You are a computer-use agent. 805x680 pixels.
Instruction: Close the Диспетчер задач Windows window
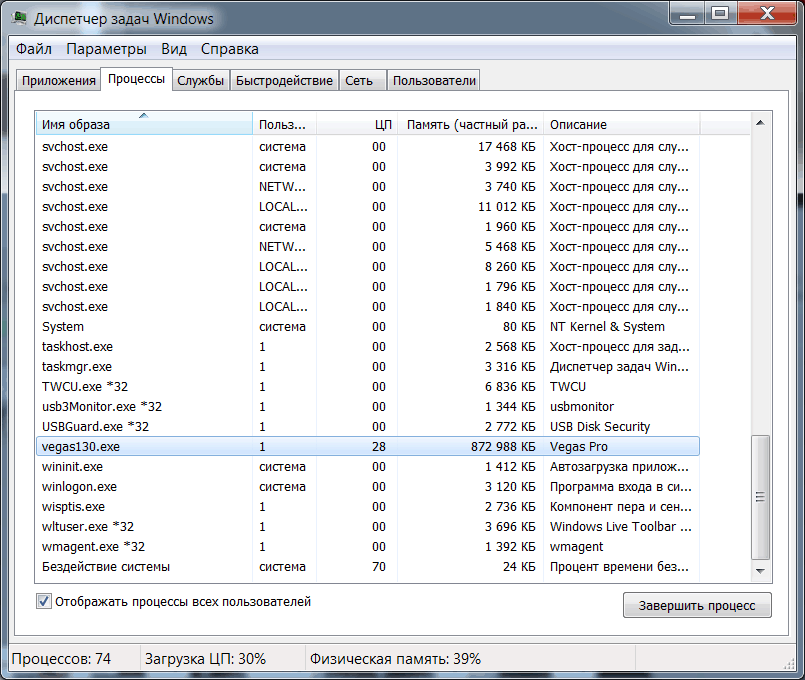[767, 14]
